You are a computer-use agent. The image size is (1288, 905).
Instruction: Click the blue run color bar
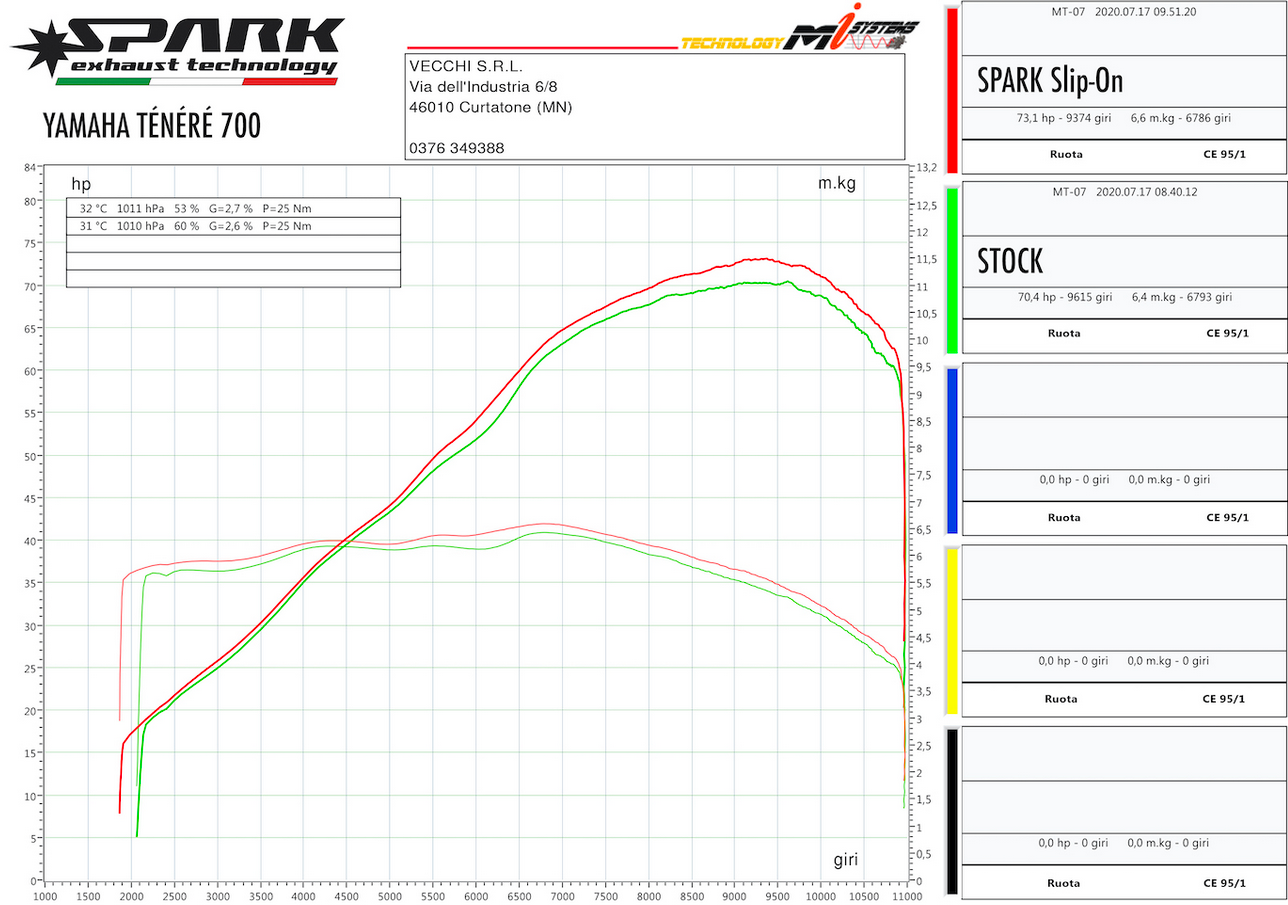coord(952,450)
